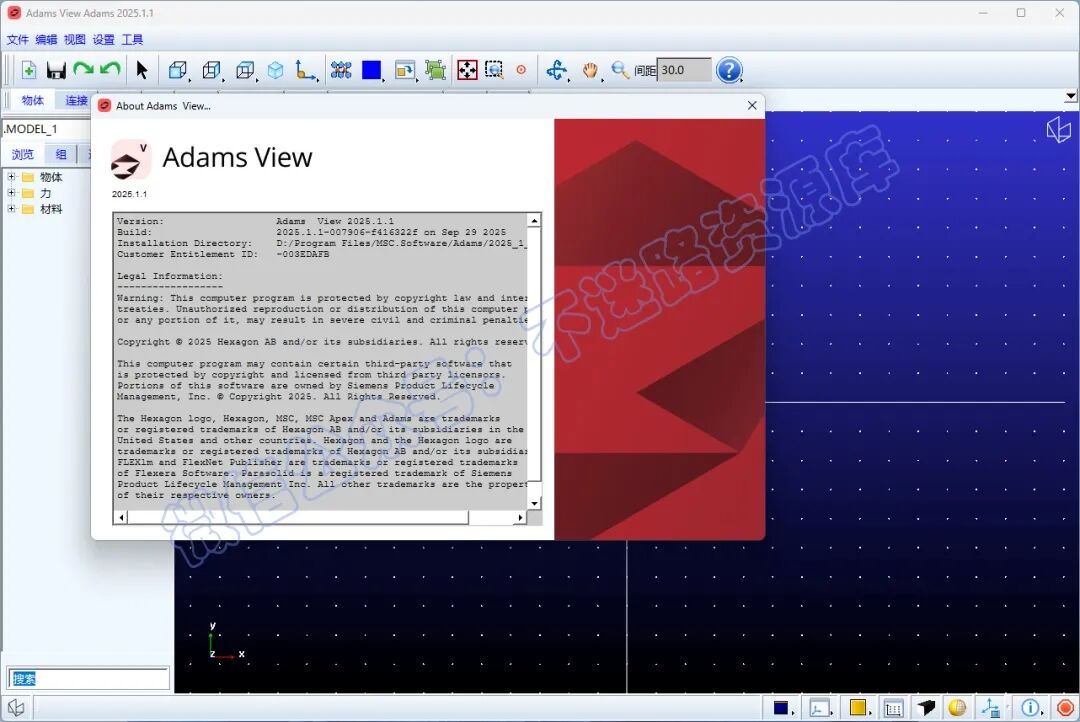Click the 'Legal Information:' heading in the About text
Screen dimensions: 1080x722
(169, 276)
